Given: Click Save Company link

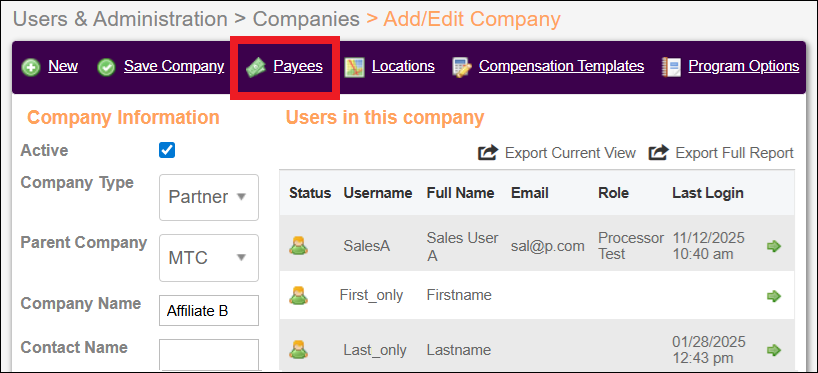Looking at the screenshot, I should point(174,66).
